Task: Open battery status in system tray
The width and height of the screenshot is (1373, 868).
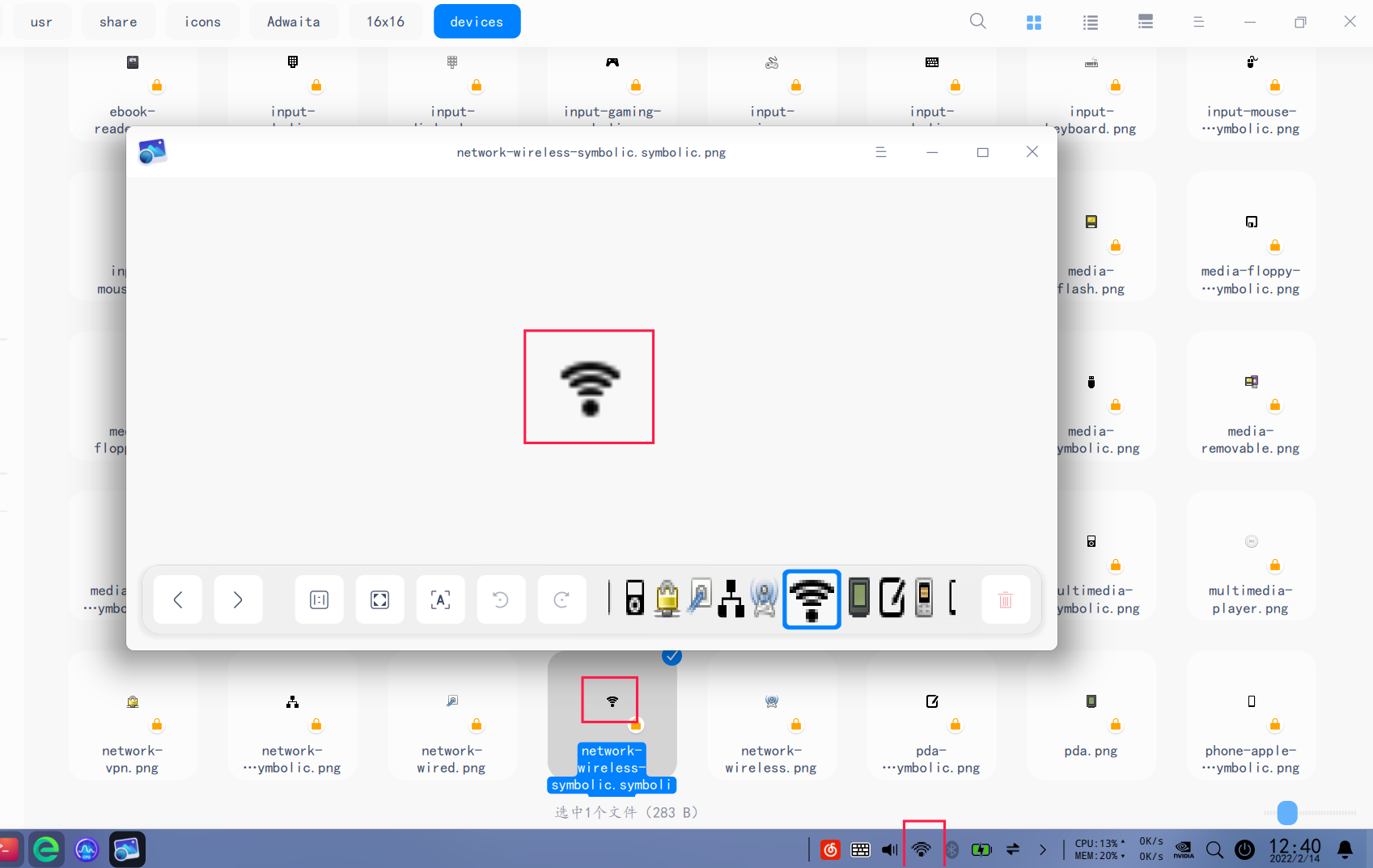Action: coord(981,849)
